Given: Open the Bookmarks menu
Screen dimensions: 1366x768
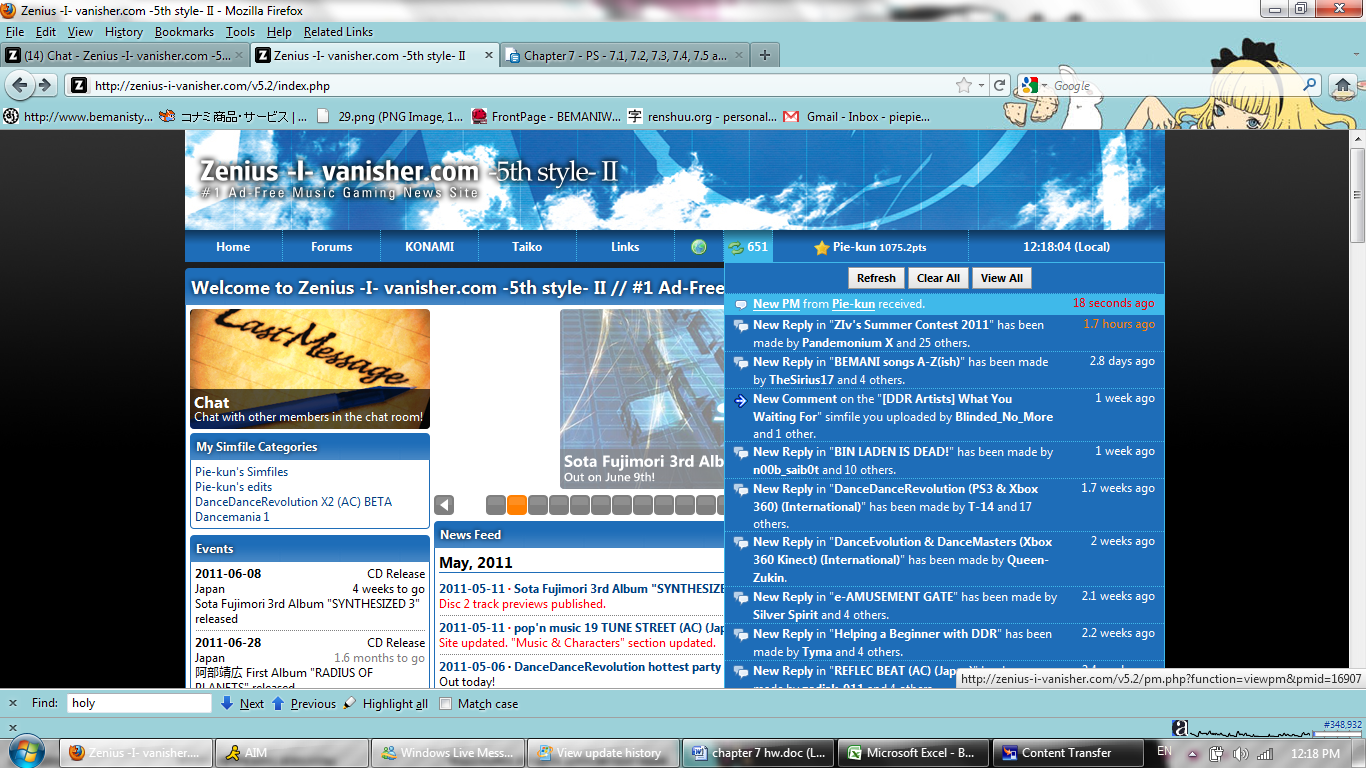Looking at the screenshot, I should (x=184, y=32).
